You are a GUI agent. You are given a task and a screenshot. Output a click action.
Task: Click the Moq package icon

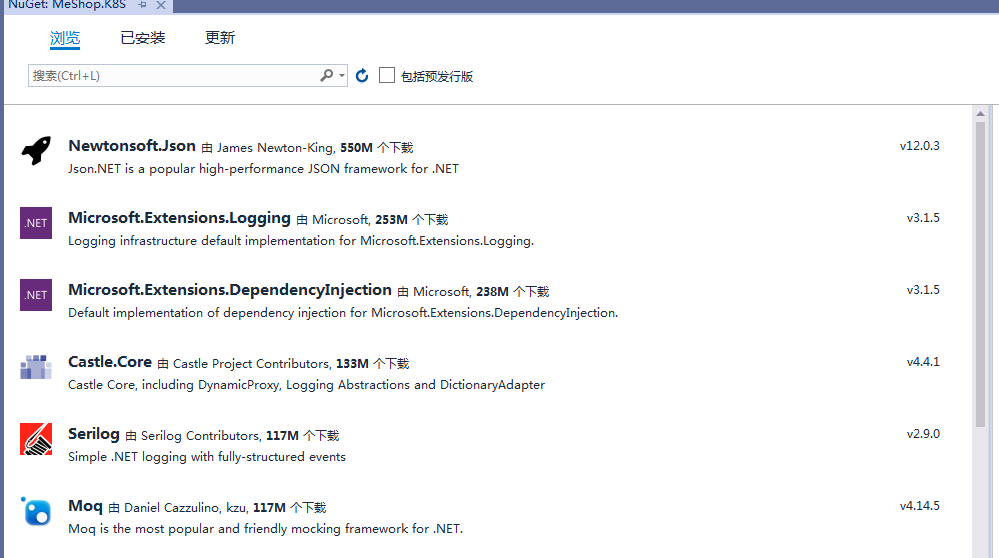[36, 511]
